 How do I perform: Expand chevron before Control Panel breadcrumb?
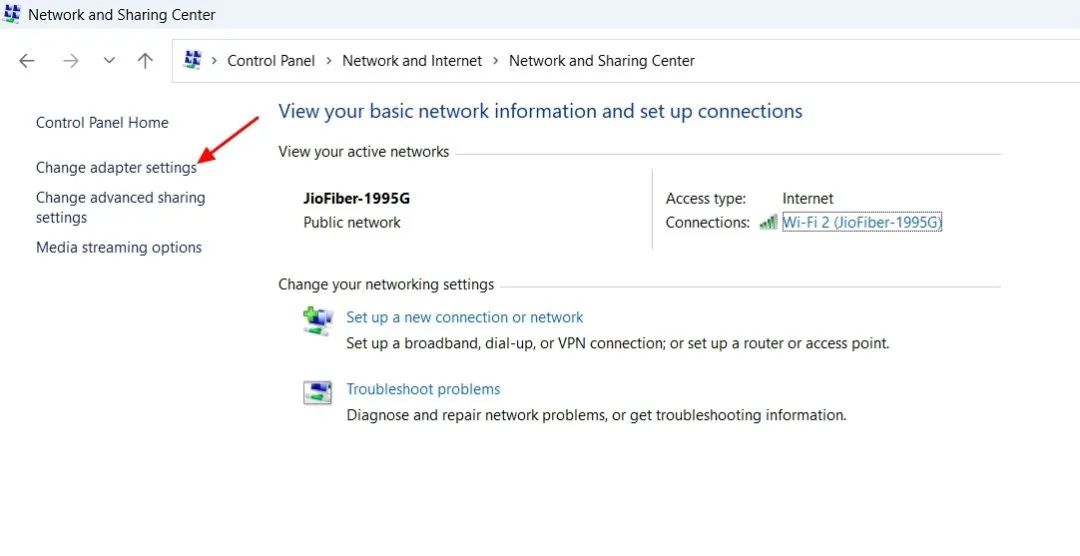coord(214,61)
